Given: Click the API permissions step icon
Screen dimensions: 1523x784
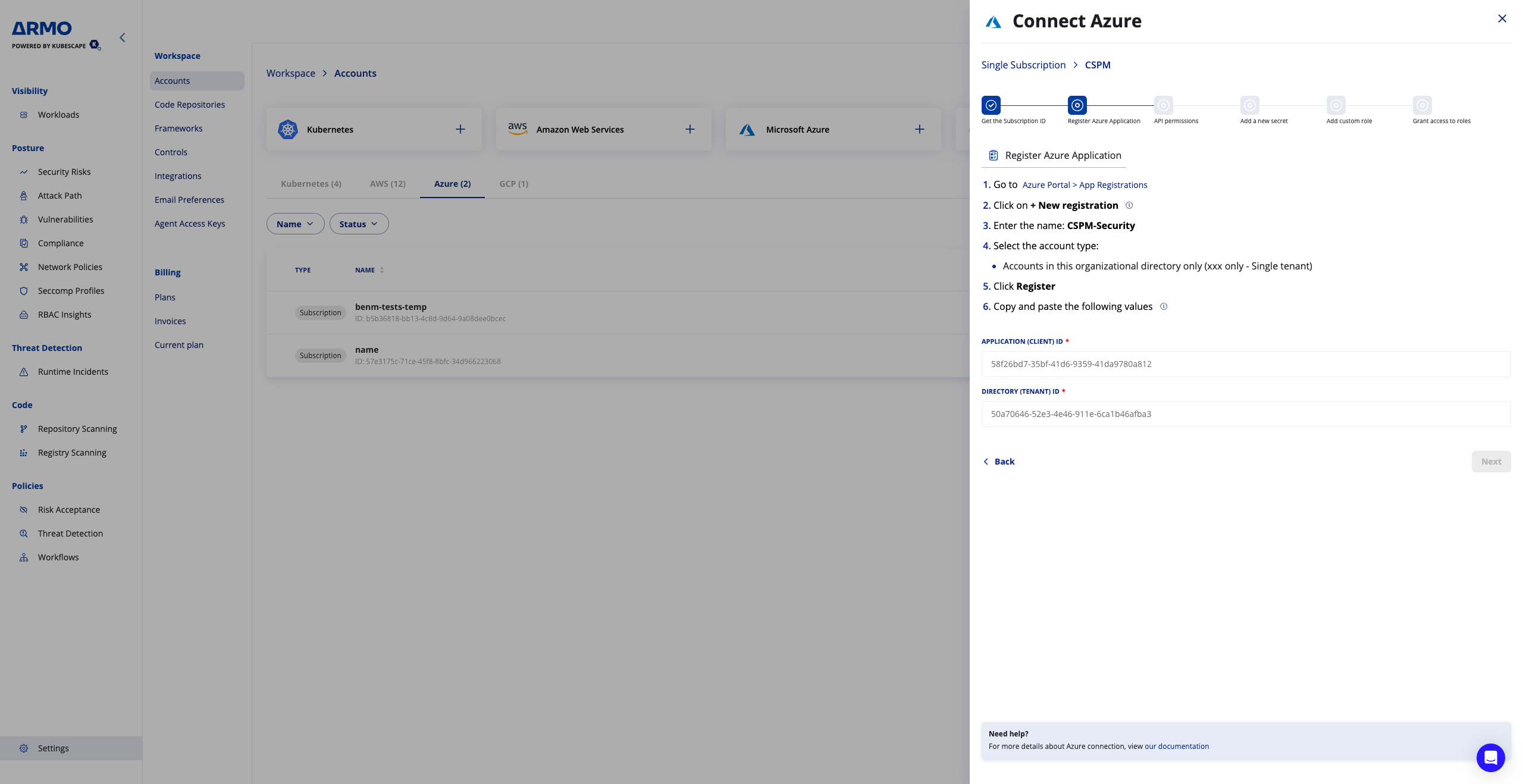Looking at the screenshot, I should pos(1164,105).
